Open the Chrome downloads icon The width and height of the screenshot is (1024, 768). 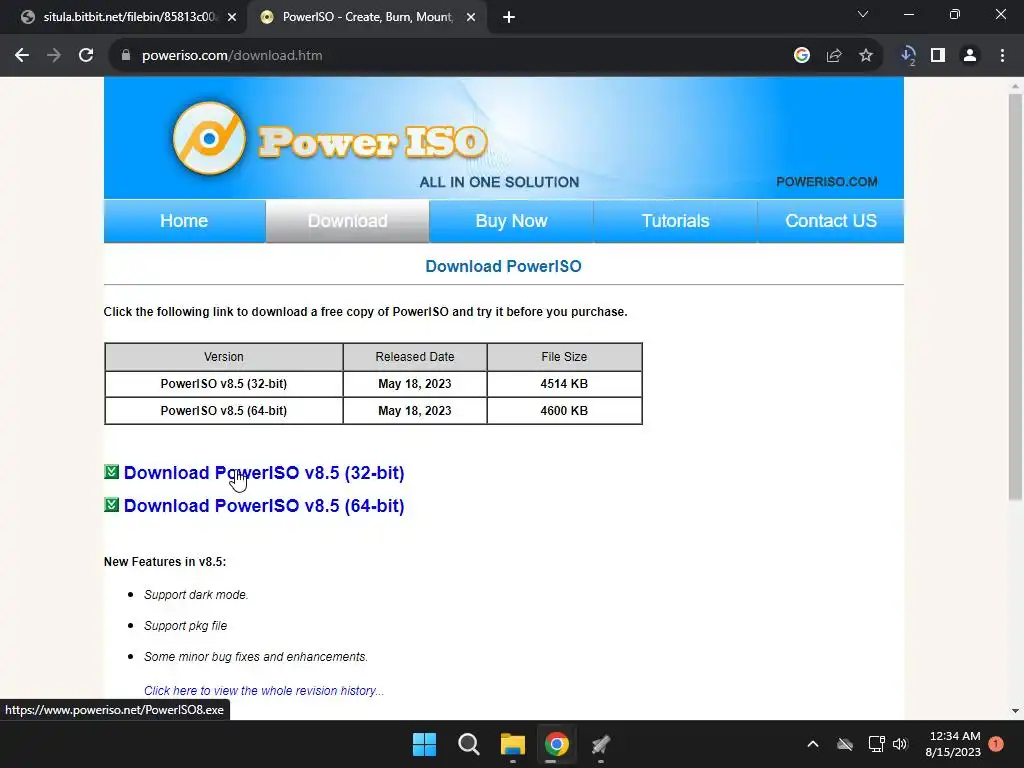tap(908, 56)
